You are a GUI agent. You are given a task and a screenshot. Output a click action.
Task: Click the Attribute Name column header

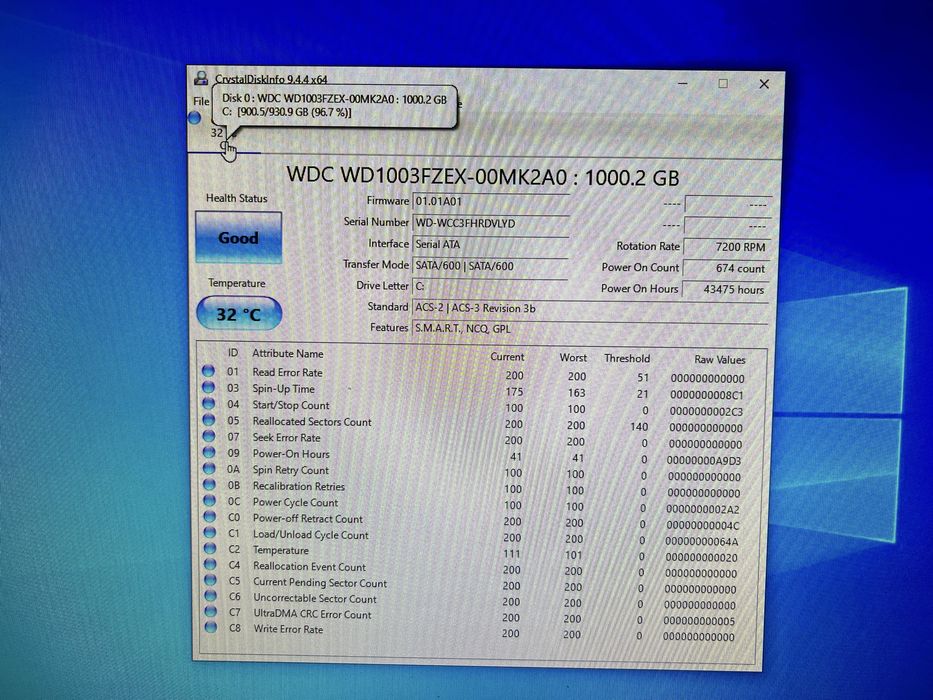pyautogui.click(x=287, y=354)
